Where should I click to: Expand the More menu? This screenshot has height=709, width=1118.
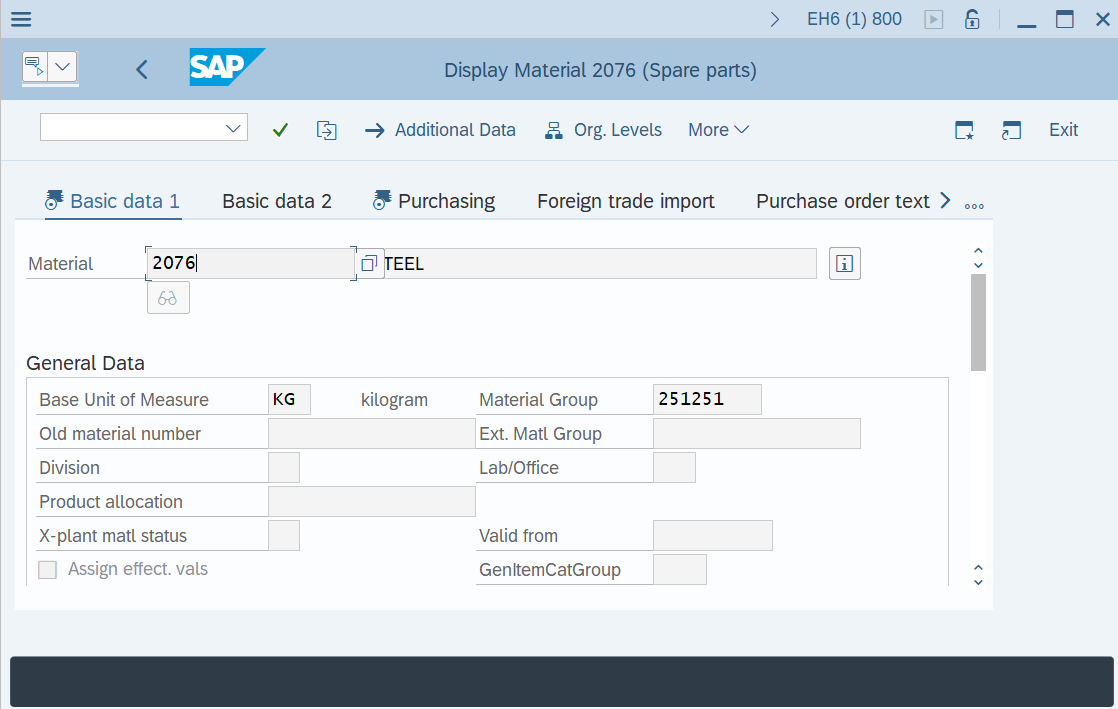[x=718, y=130]
